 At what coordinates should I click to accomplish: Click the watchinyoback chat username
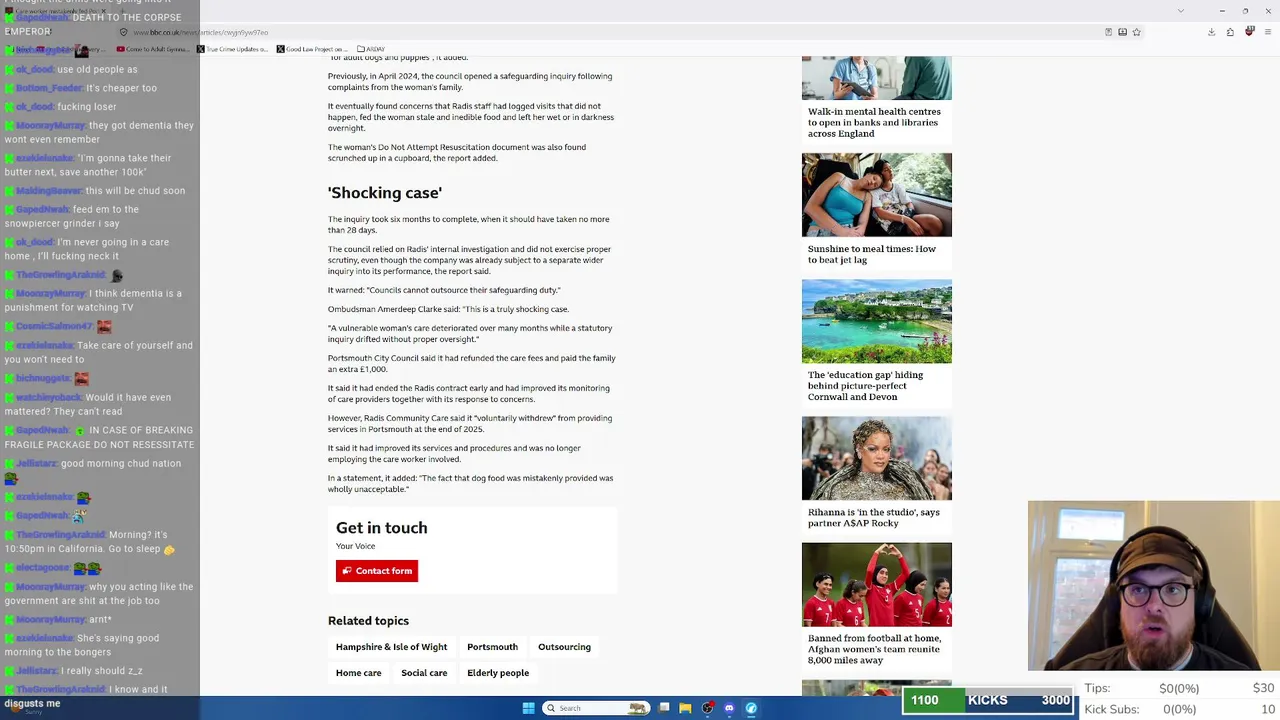(48, 397)
